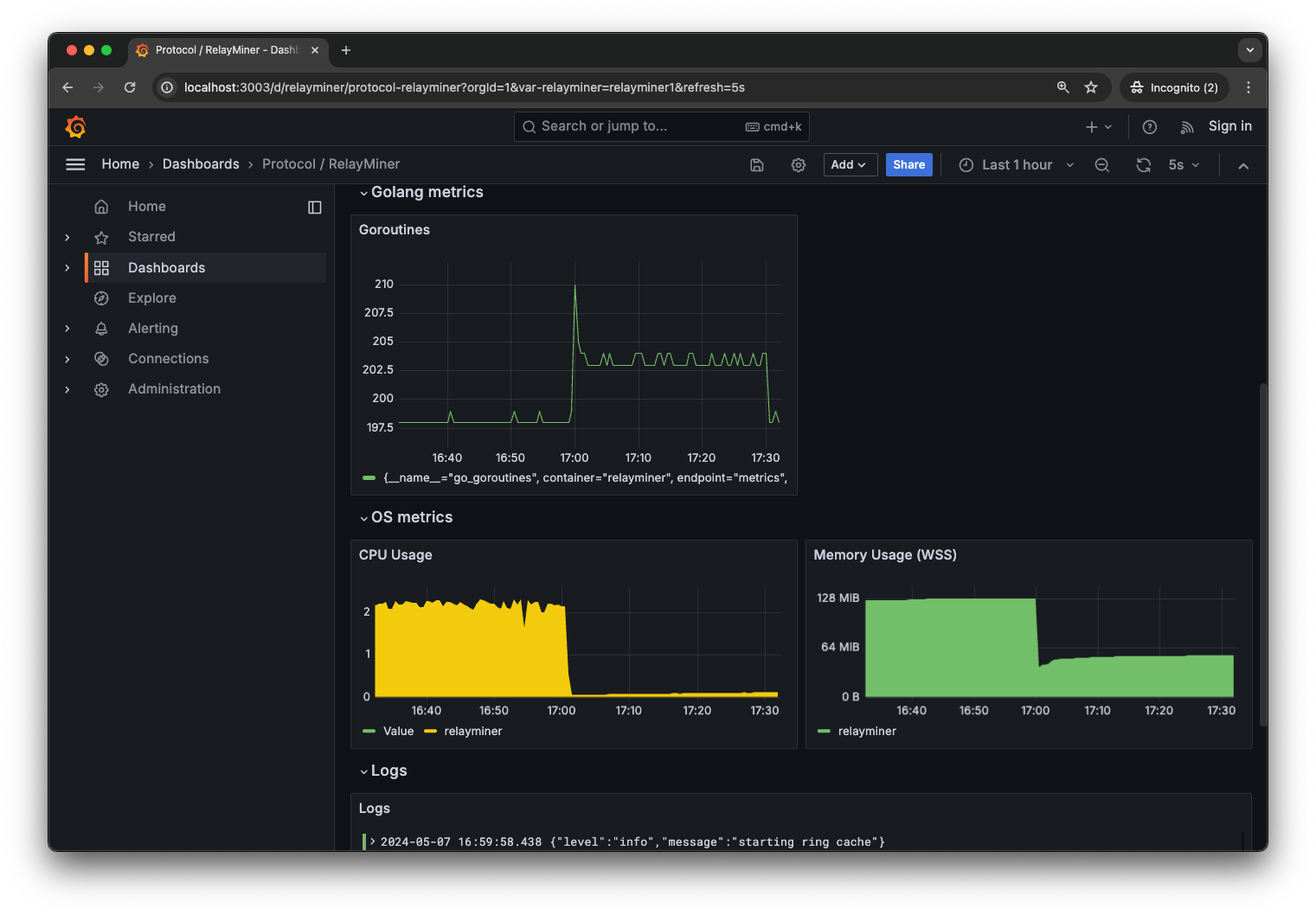
Task: Expand the Alerting sidebar section
Action: click(x=67, y=329)
